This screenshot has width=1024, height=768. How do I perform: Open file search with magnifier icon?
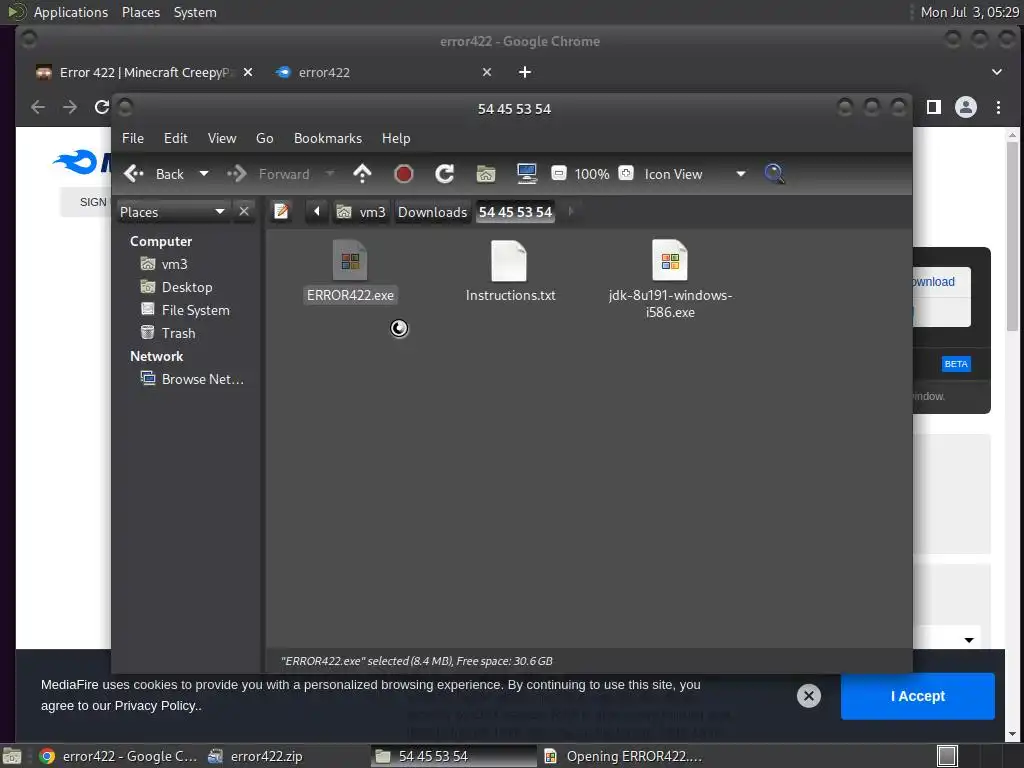tap(774, 174)
